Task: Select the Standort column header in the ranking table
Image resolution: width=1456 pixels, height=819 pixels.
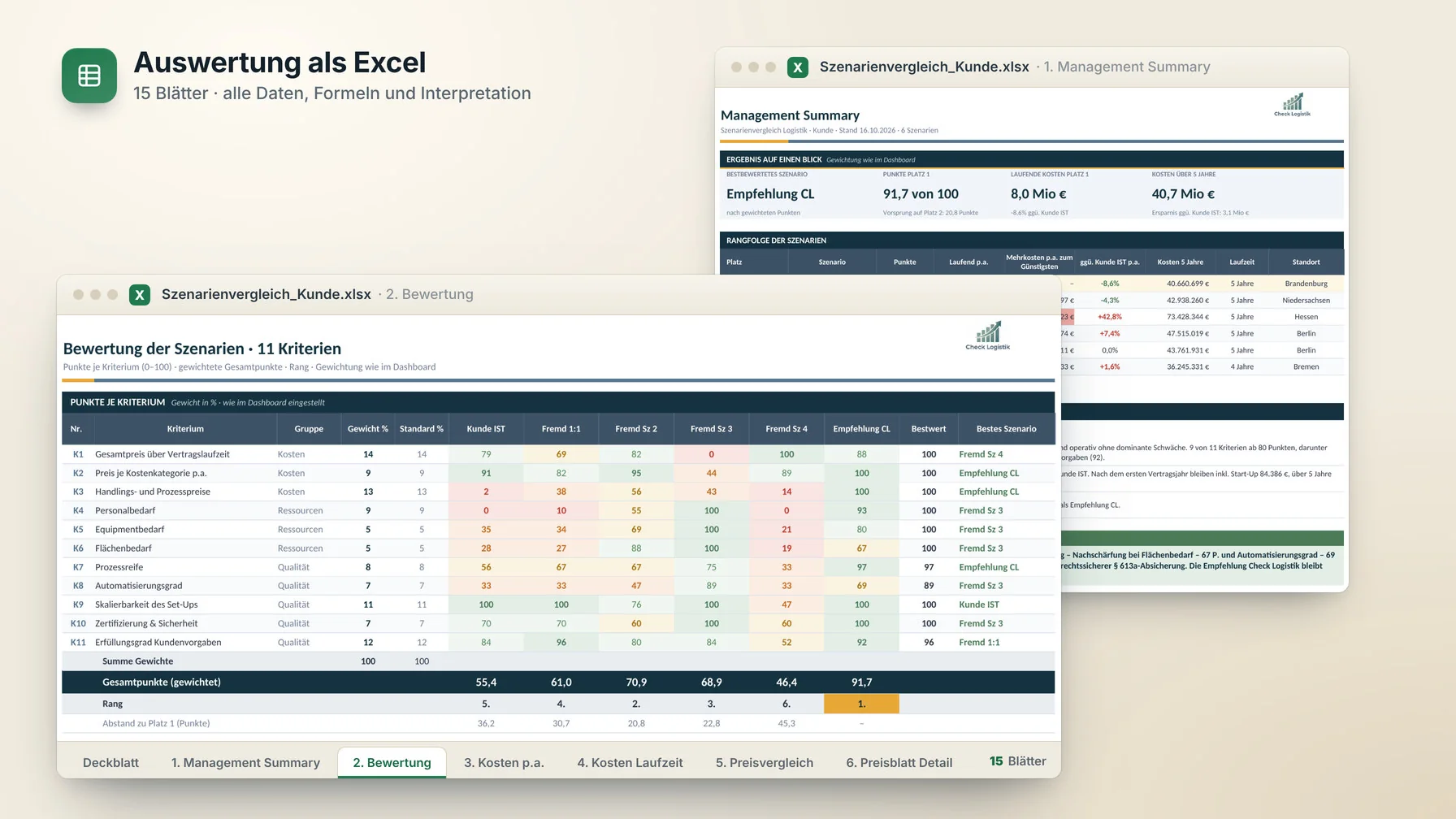Action: click(x=1306, y=262)
